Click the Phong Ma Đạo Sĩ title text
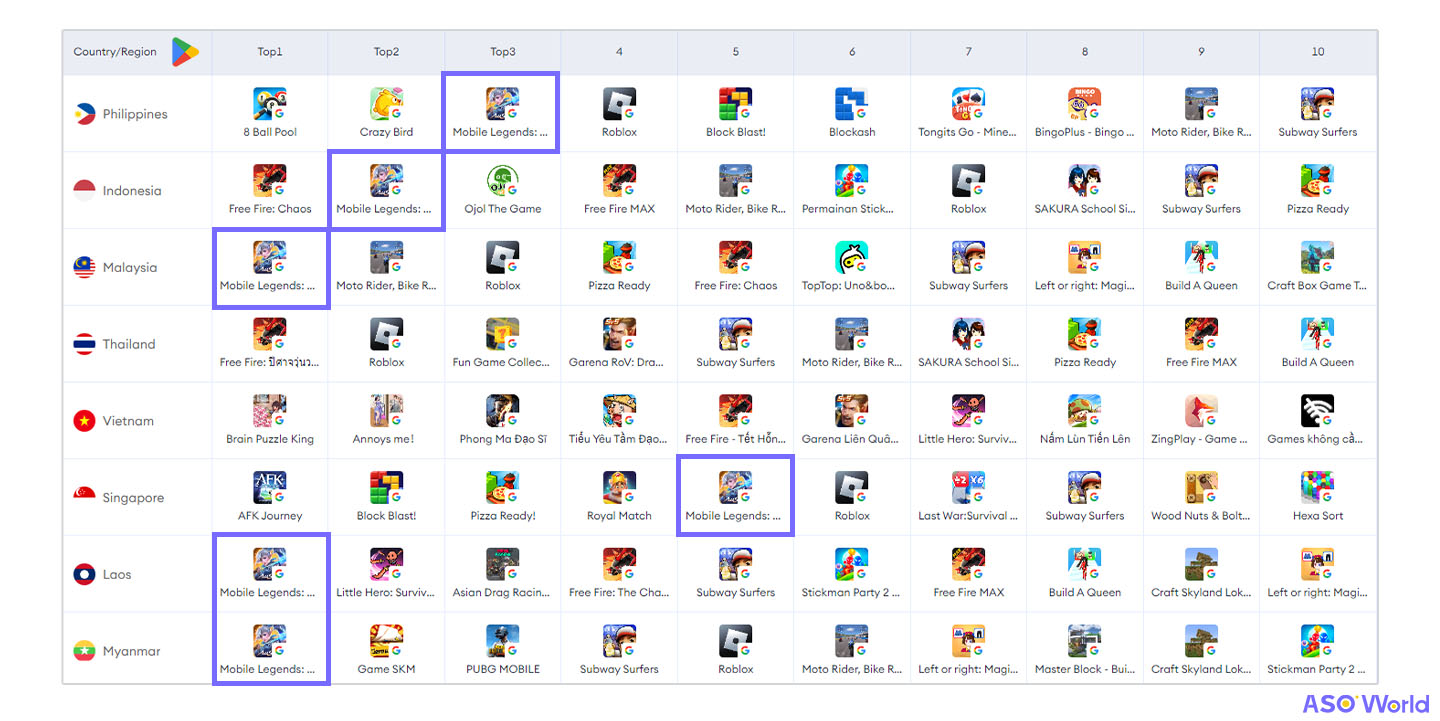This screenshot has width=1440, height=721. [x=503, y=439]
